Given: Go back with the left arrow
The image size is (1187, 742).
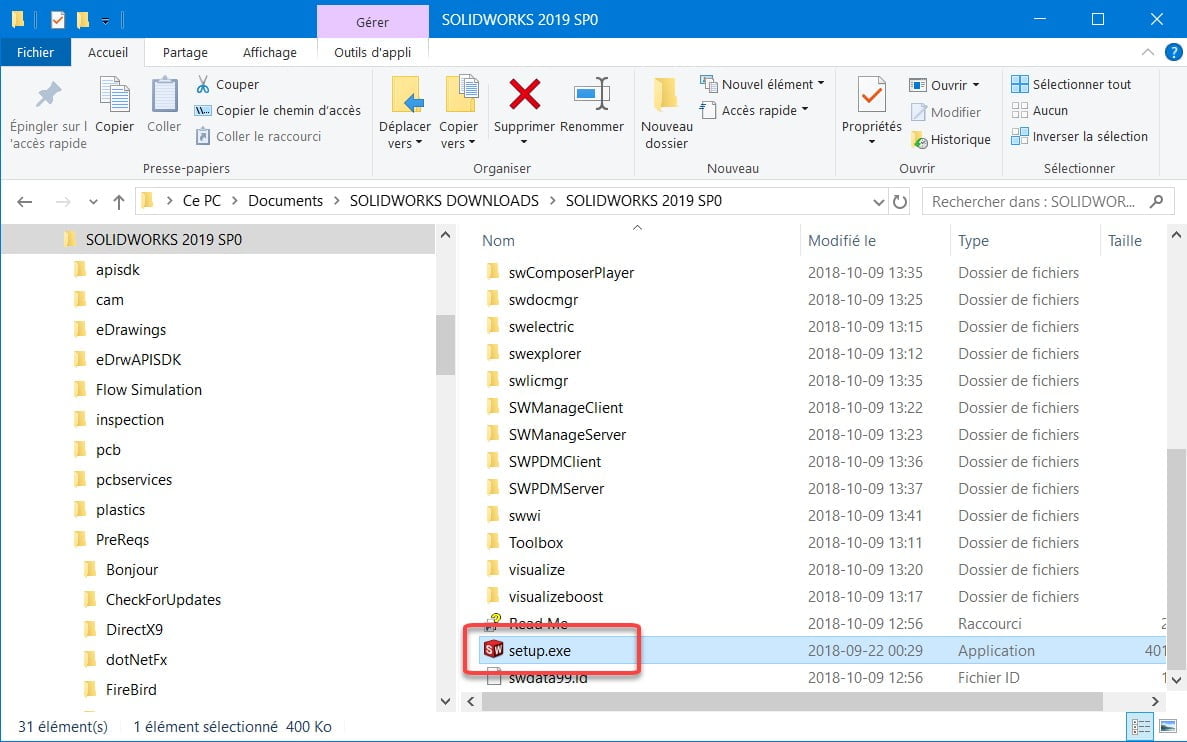Looking at the screenshot, I should coord(25,201).
